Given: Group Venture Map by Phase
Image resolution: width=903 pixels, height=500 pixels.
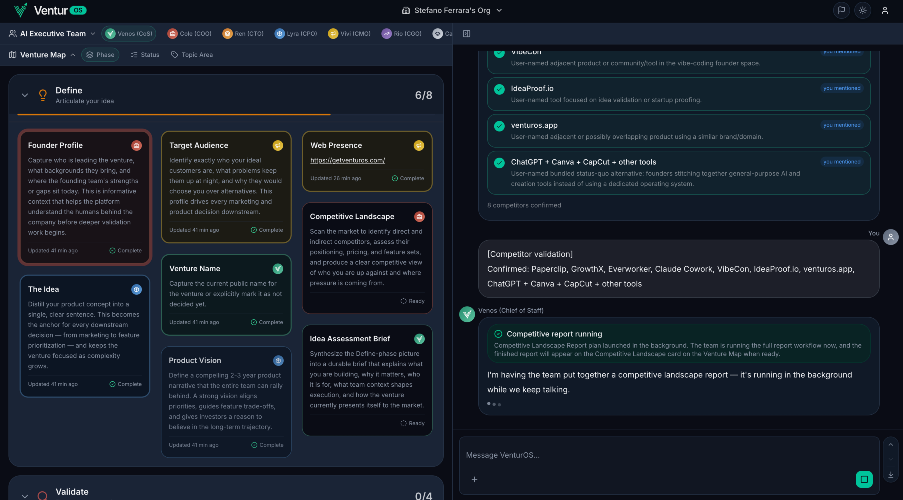Looking at the screenshot, I should point(100,55).
